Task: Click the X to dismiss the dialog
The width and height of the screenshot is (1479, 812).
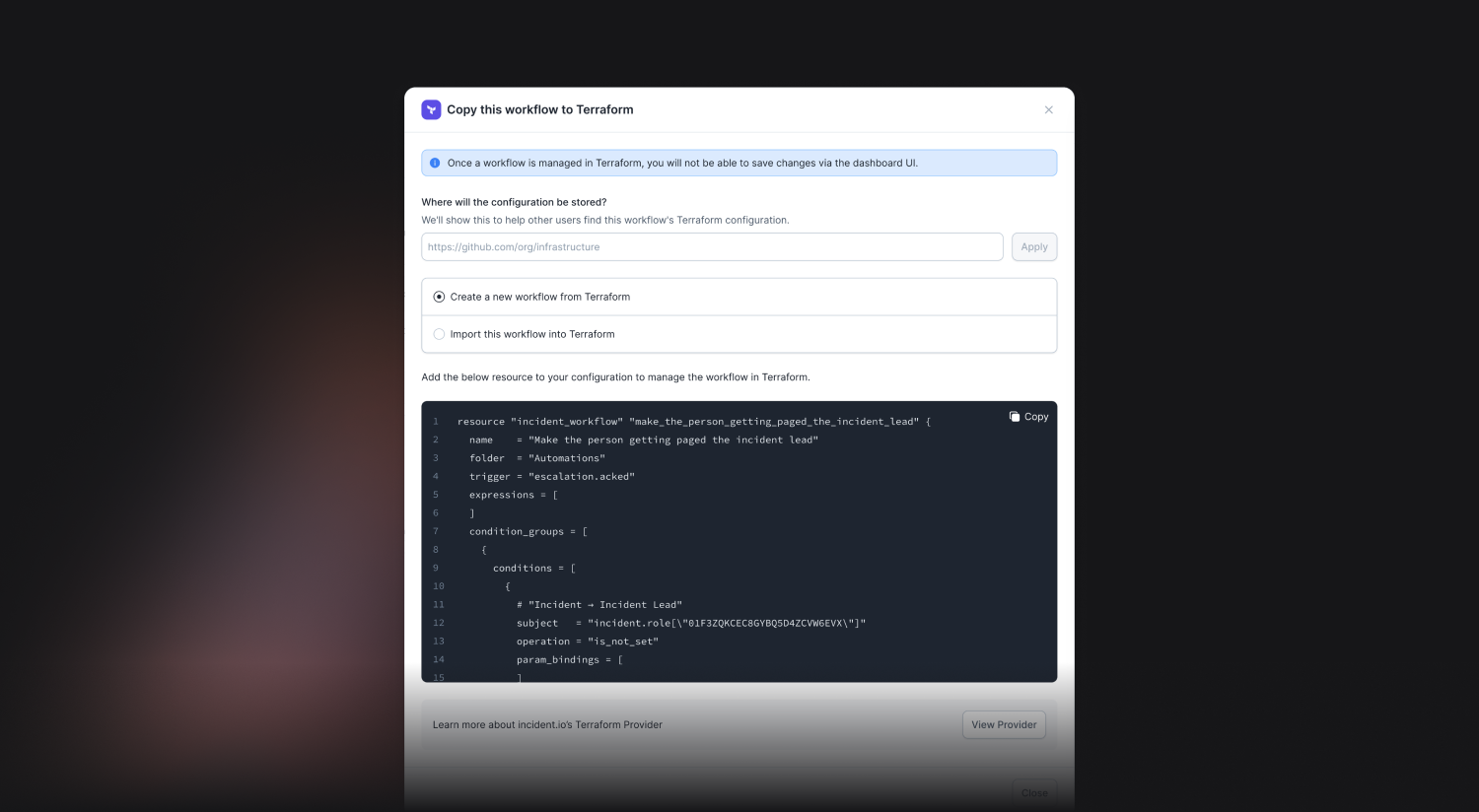Action: [1048, 109]
